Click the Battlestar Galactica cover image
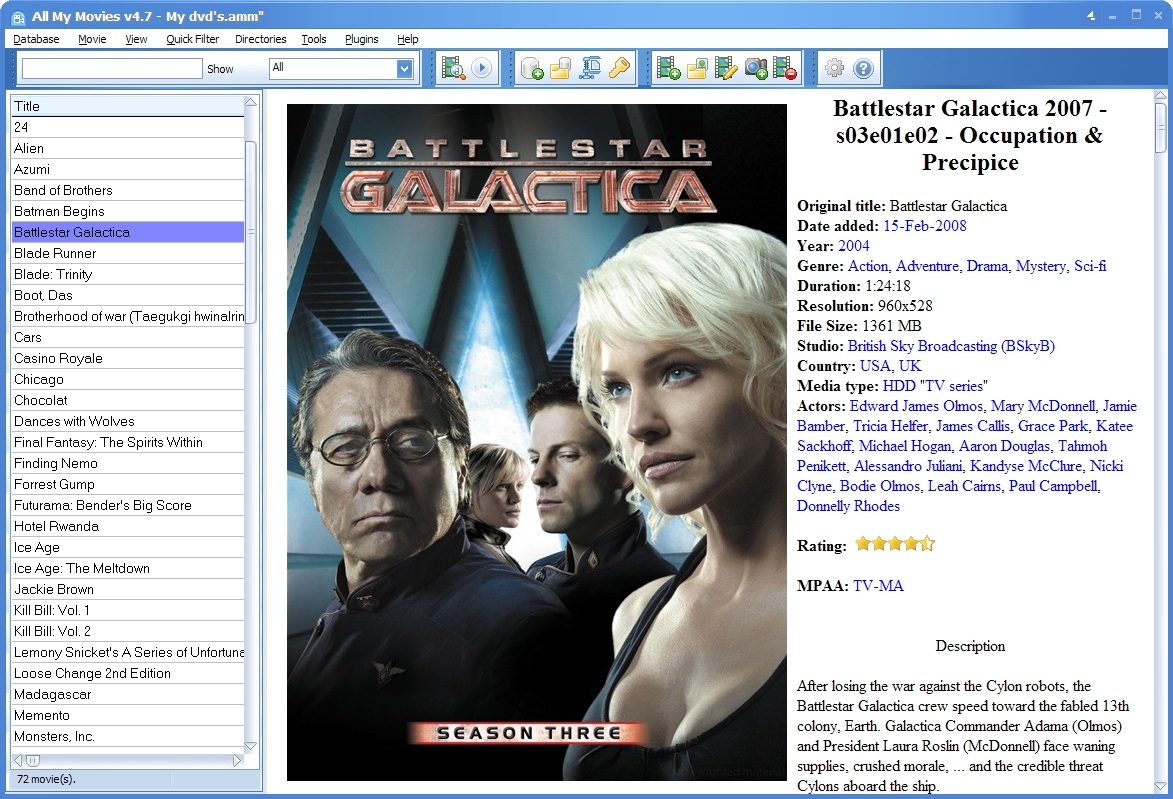This screenshot has width=1173, height=799. tap(536, 442)
